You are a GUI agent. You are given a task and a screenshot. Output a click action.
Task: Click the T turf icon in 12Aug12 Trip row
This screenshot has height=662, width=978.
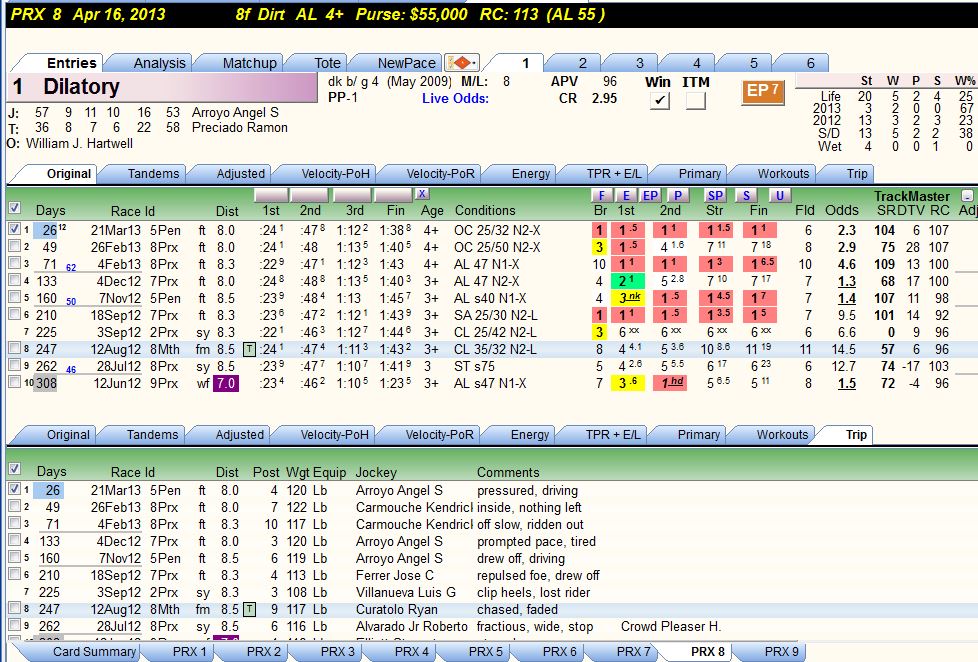point(249,609)
